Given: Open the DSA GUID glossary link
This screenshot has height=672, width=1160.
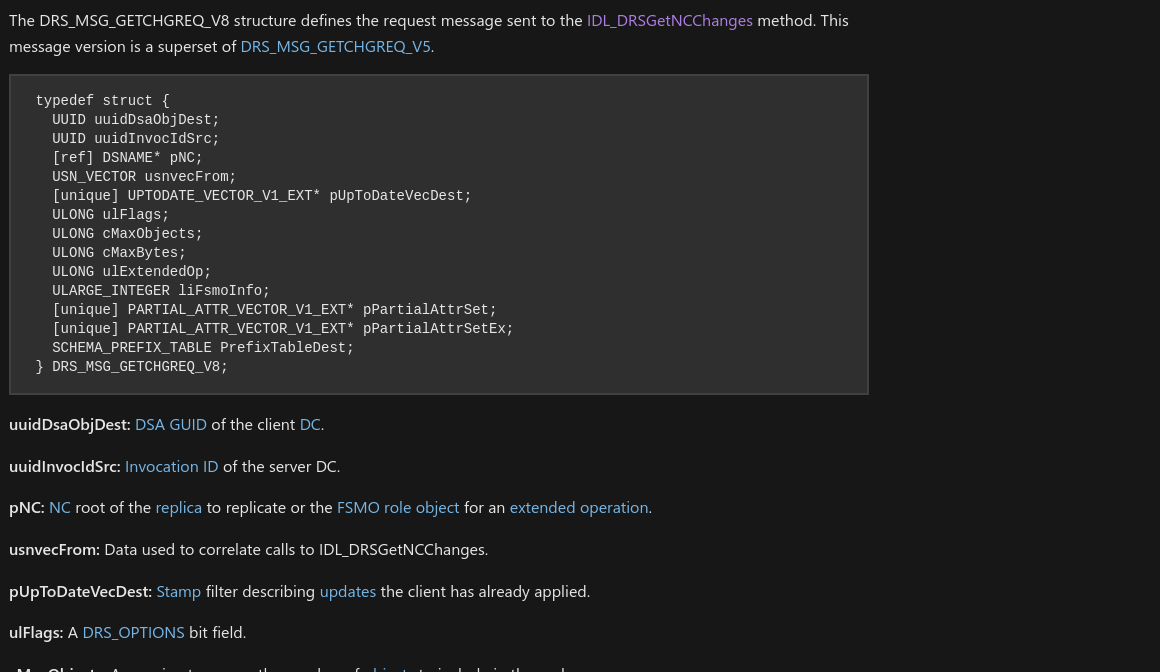Looking at the screenshot, I should pos(171,425).
